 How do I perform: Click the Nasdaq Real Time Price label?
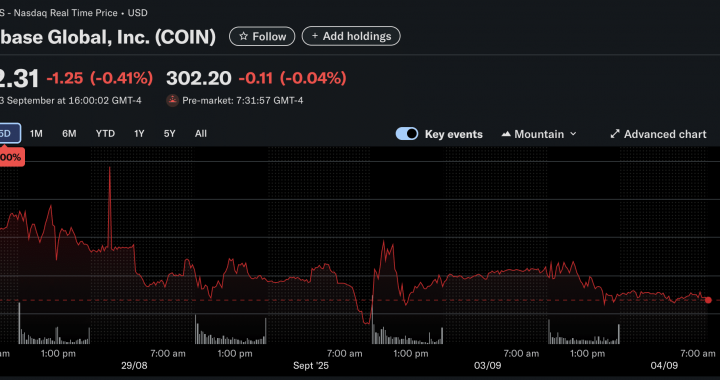click(66, 13)
